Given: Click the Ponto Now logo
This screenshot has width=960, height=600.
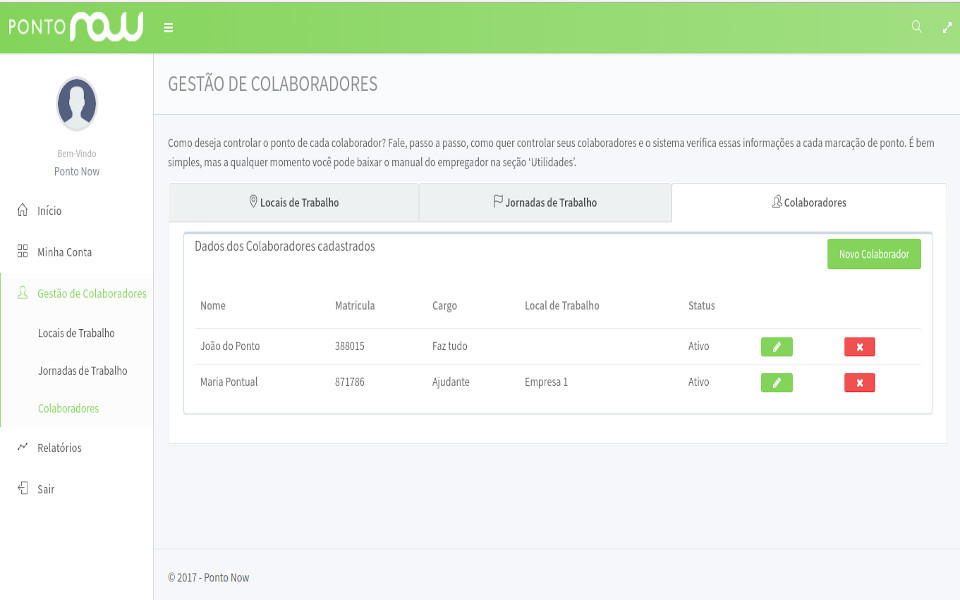Looking at the screenshot, I should point(76,27).
